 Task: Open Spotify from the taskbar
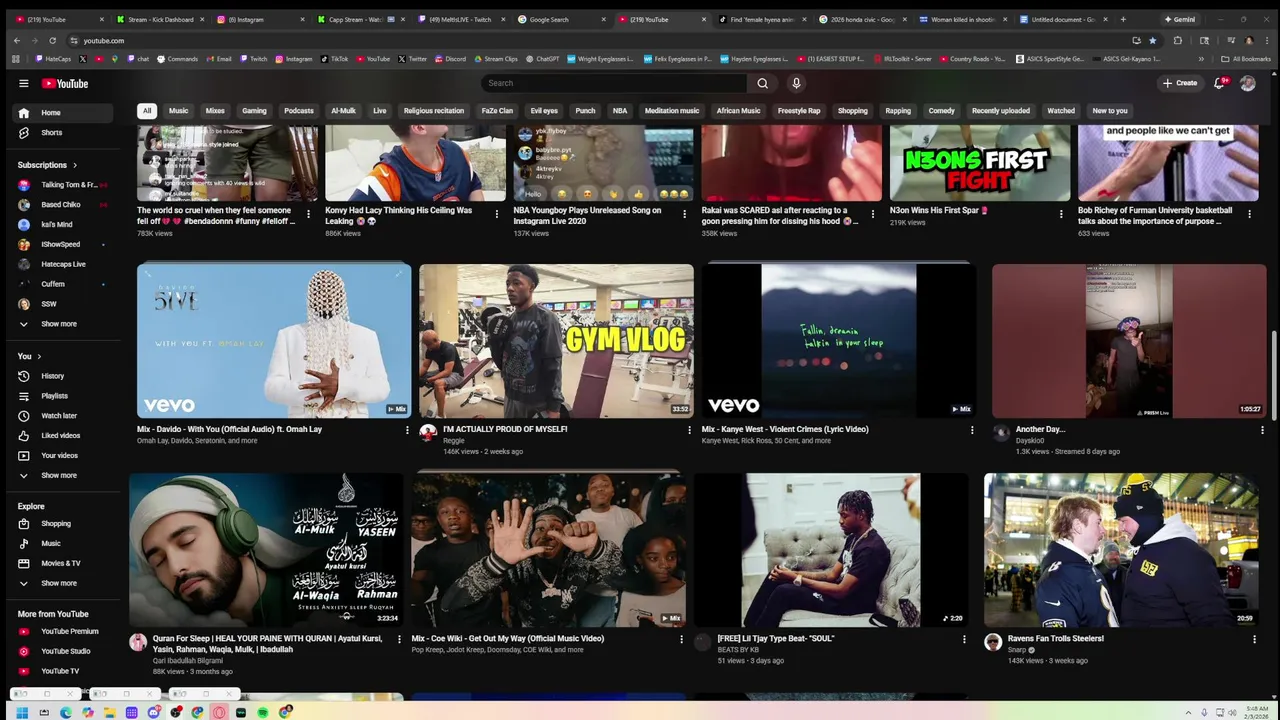click(263, 712)
